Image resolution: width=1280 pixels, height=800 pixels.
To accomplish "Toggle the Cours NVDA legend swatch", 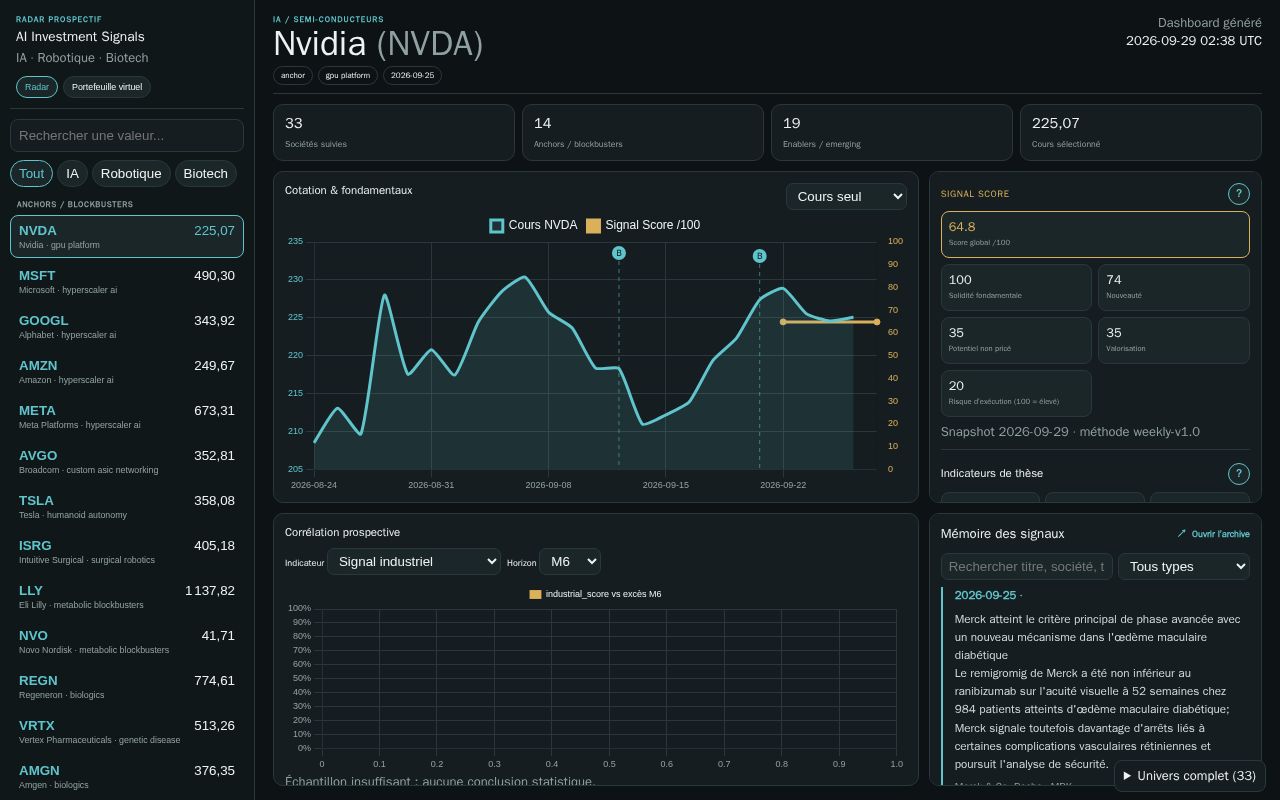I will pos(496,226).
